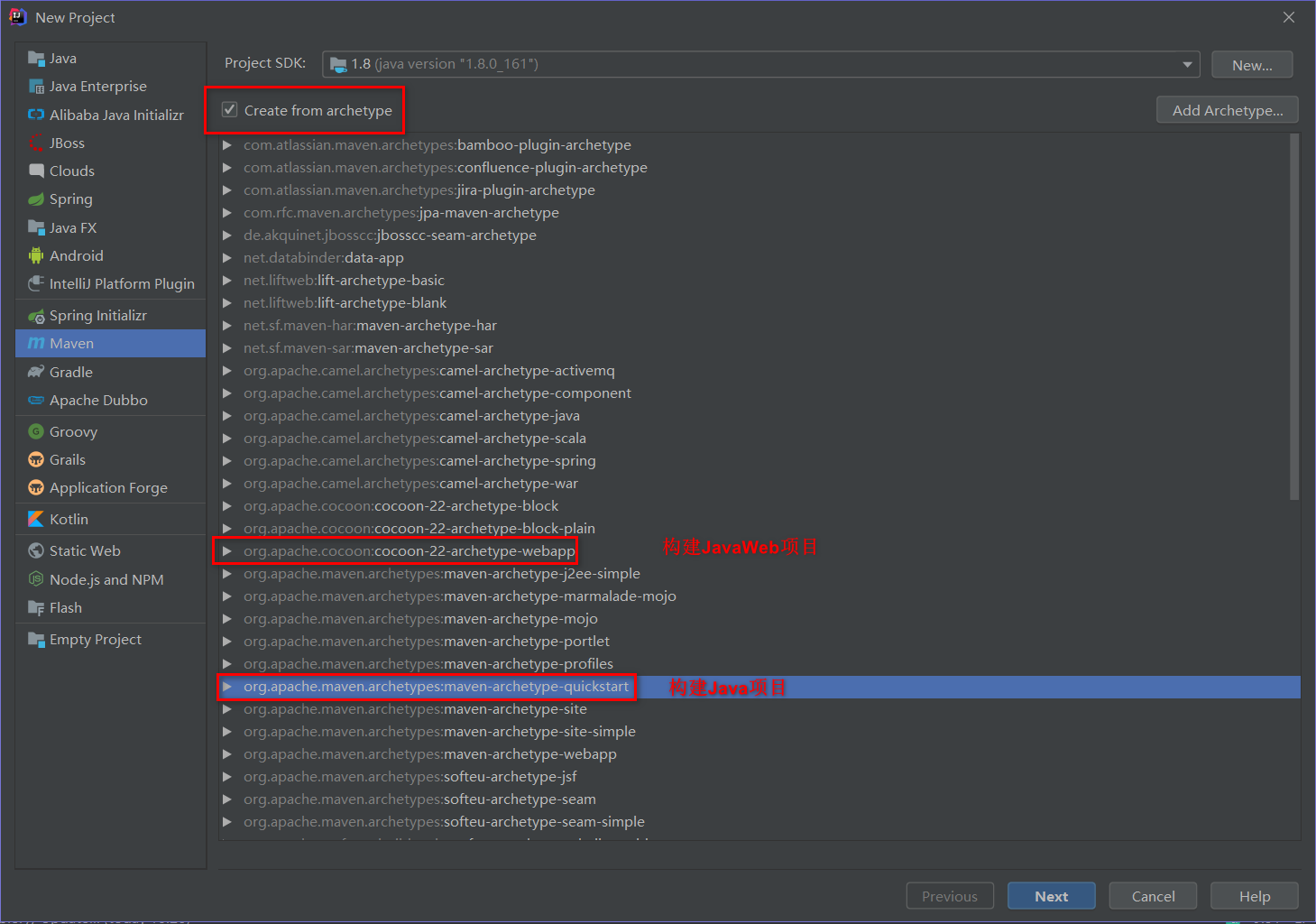
Task: Click the Gradle elephant icon
Action: (x=36, y=372)
